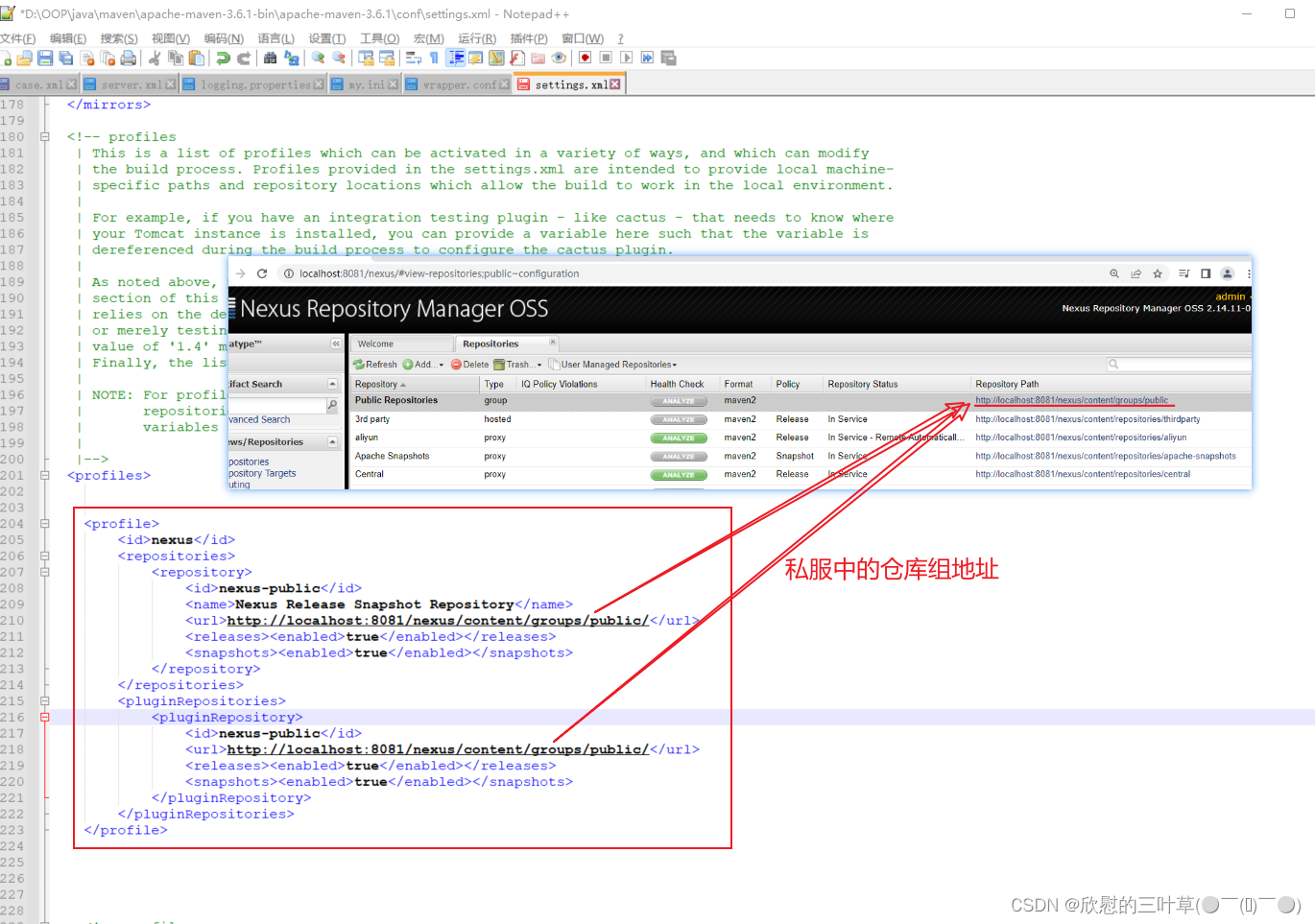Viewport: 1315px width, 924px height.
Task: Click the Save toolbar icon
Action: (x=45, y=58)
